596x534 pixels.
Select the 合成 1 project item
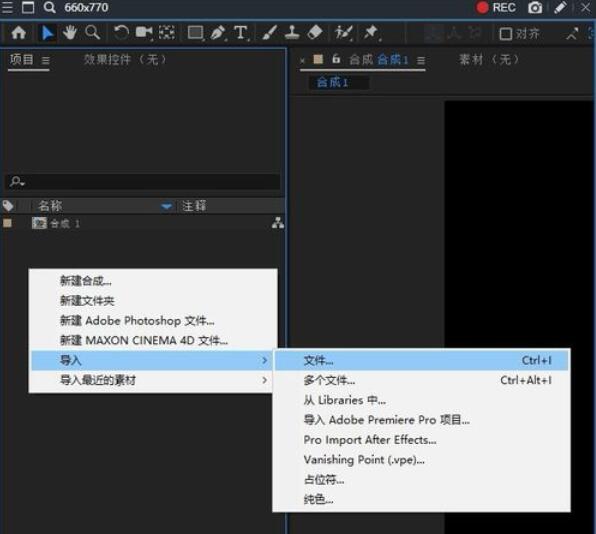tap(56, 223)
